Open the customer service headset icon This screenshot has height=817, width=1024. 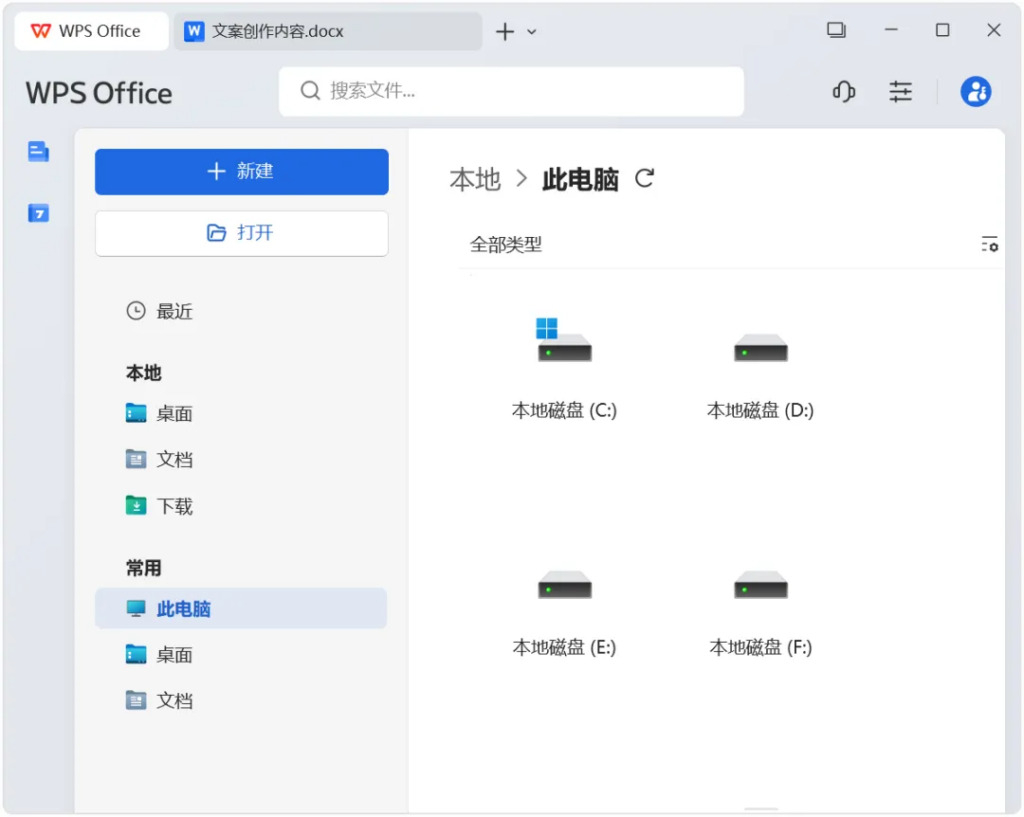(x=844, y=92)
